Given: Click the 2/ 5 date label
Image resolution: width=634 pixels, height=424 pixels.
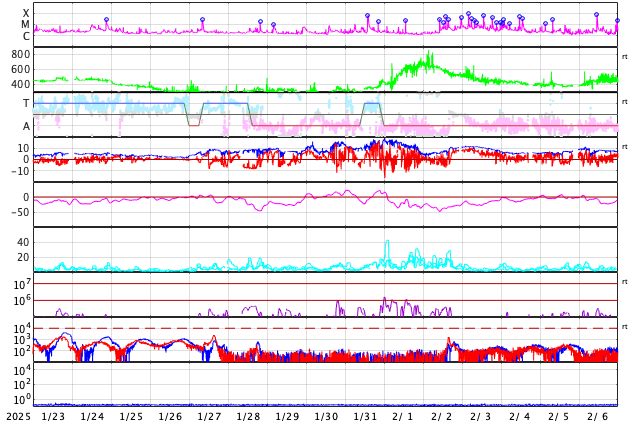Looking at the screenshot, I should [x=559, y=417].
